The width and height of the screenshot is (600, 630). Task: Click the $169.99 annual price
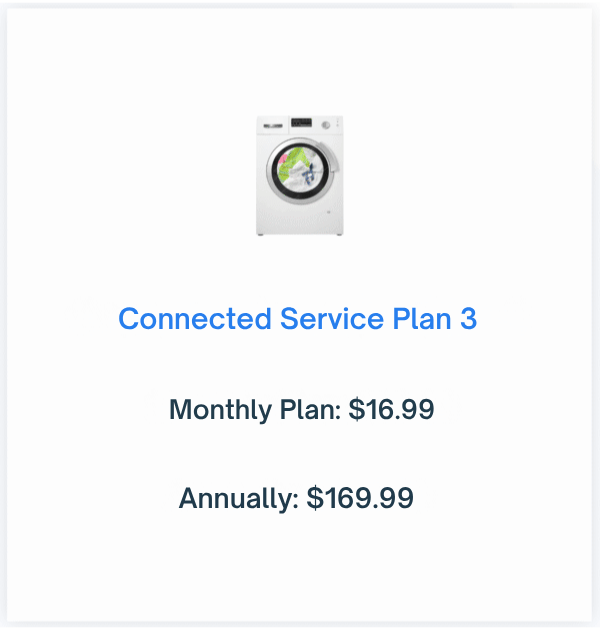click(360, 498)
